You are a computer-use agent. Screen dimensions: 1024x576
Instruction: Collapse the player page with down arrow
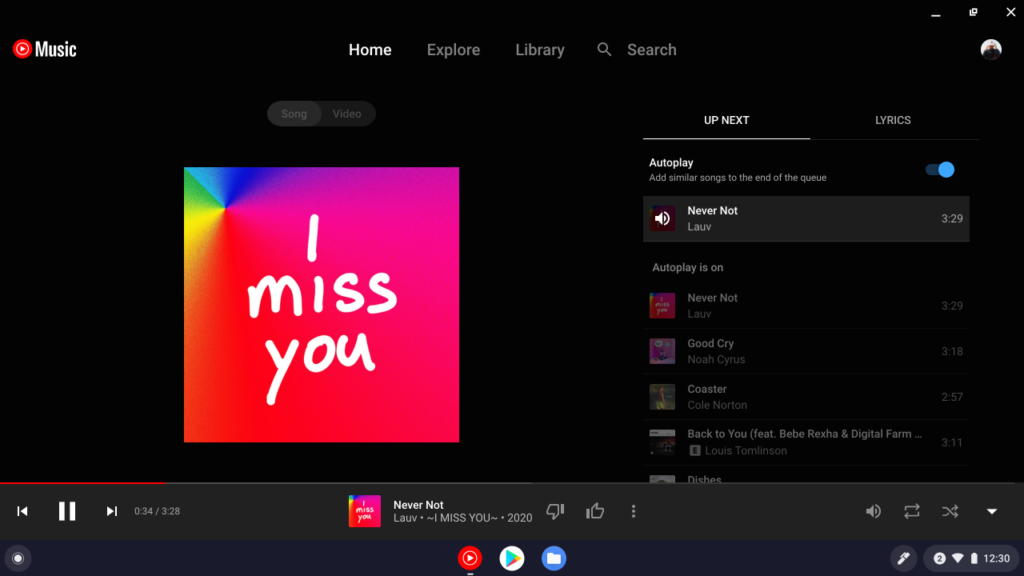(x=992, y=511)
